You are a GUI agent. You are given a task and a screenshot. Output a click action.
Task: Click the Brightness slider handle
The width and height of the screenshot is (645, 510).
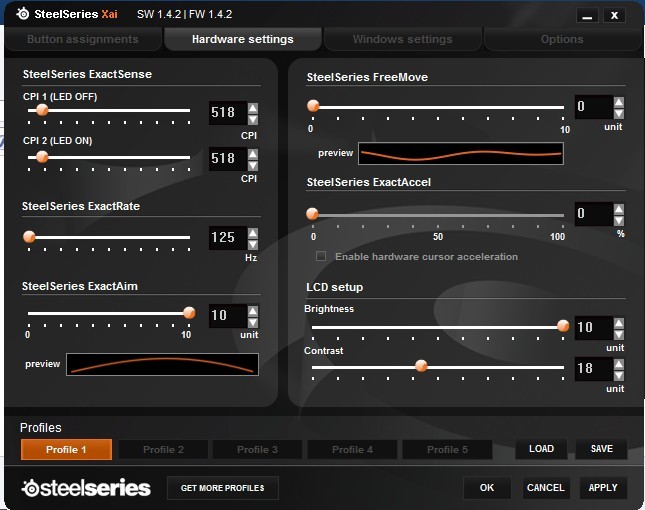click(x=563, y=326)
